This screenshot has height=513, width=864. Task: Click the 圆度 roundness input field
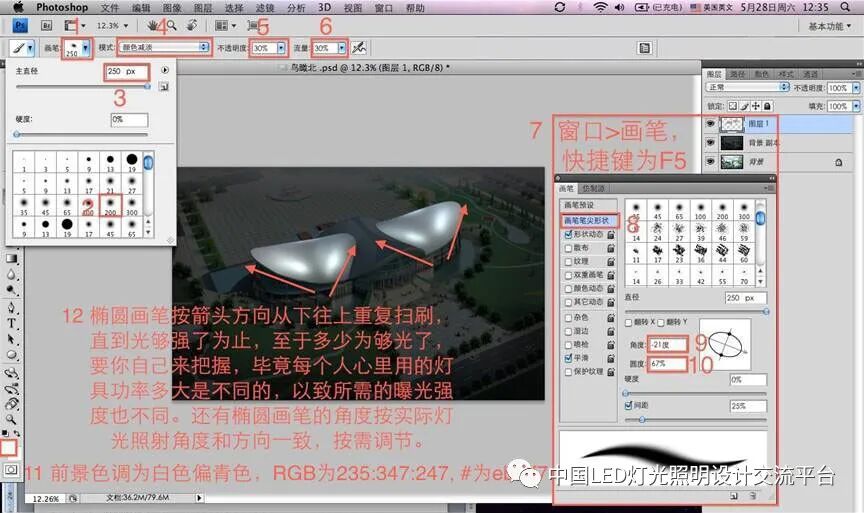pyautogui.click(x=667, y=364)
